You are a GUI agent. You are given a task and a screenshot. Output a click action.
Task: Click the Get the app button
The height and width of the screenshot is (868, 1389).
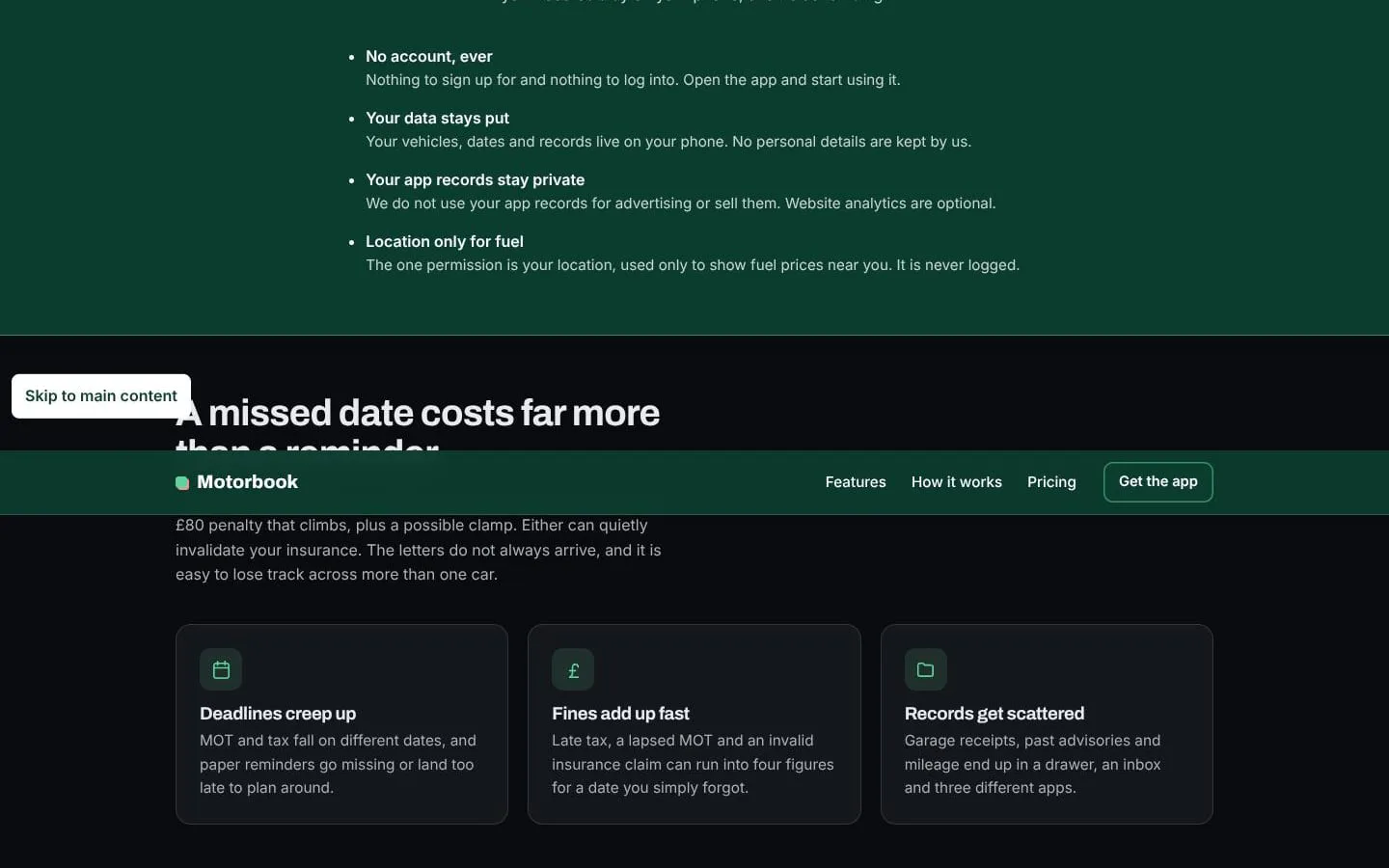(x=1157, y=482)
